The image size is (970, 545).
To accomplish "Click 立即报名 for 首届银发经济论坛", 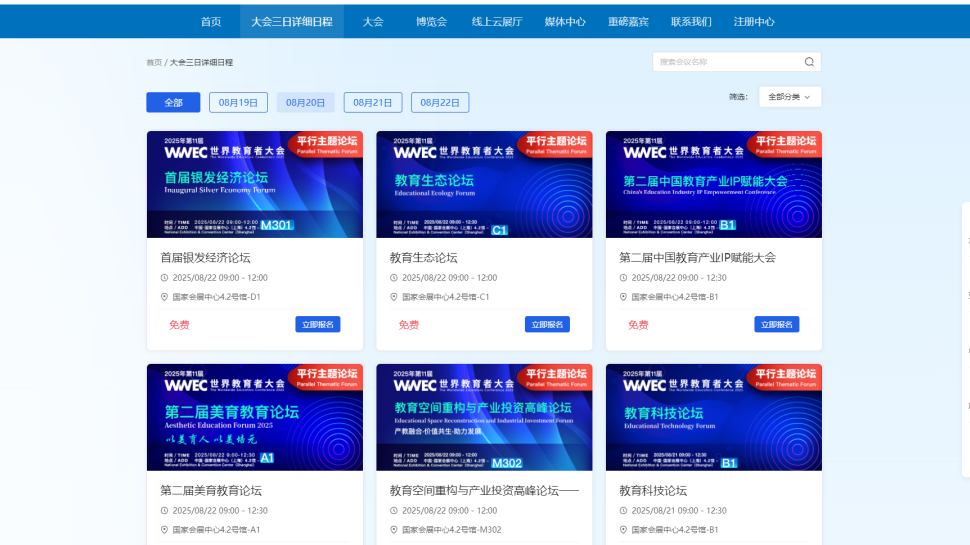I will point(318,324).
